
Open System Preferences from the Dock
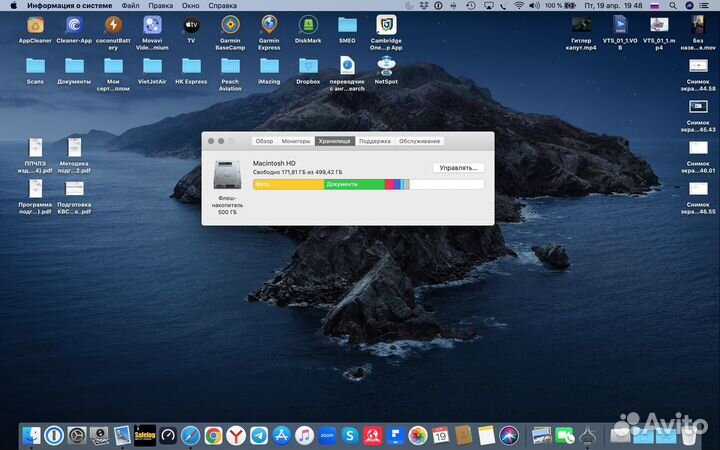[77, 435]
